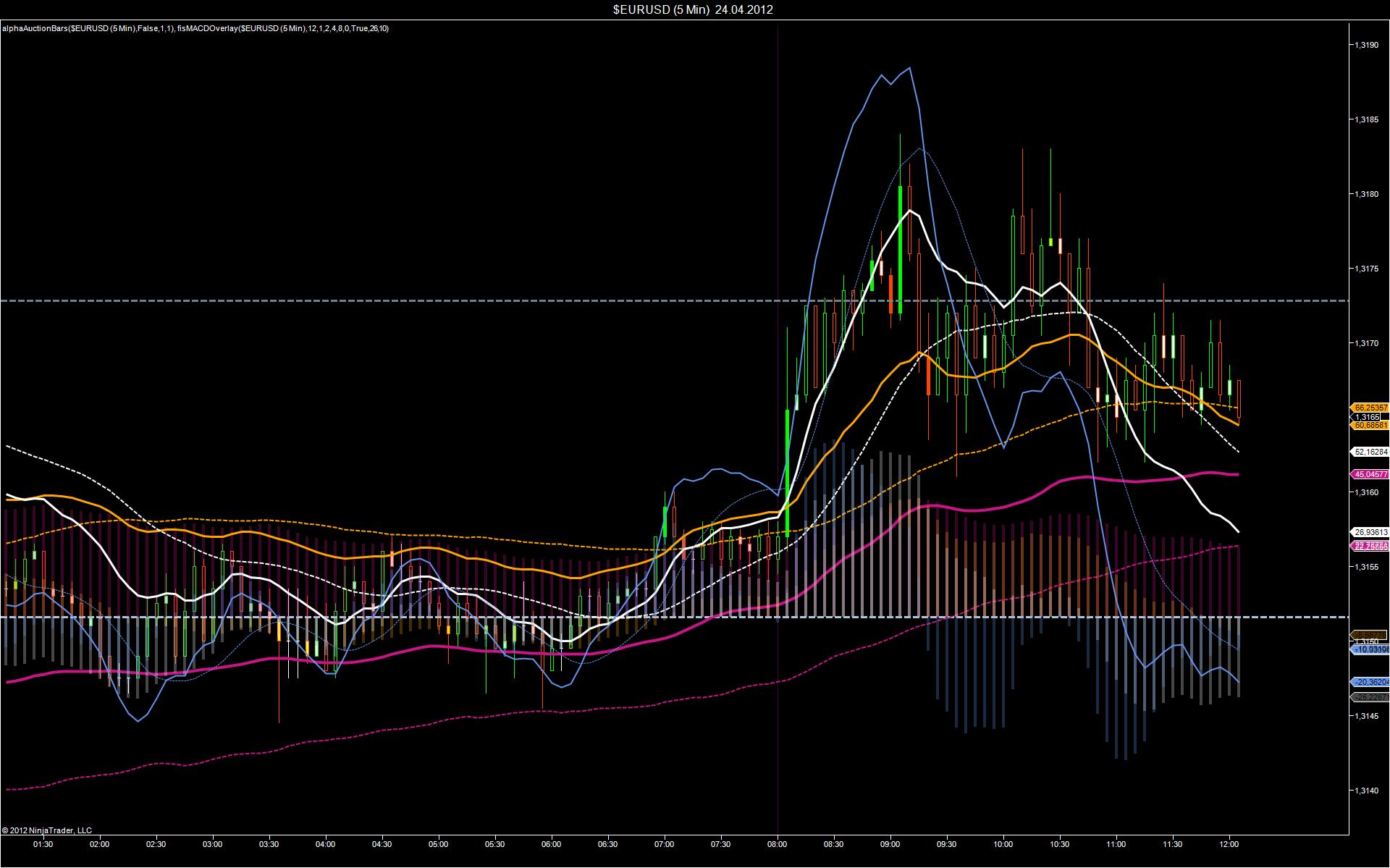Click the 1,3180 price axis label
This screenshot has height=868, width=1390.
click(x=1365, y=194)
